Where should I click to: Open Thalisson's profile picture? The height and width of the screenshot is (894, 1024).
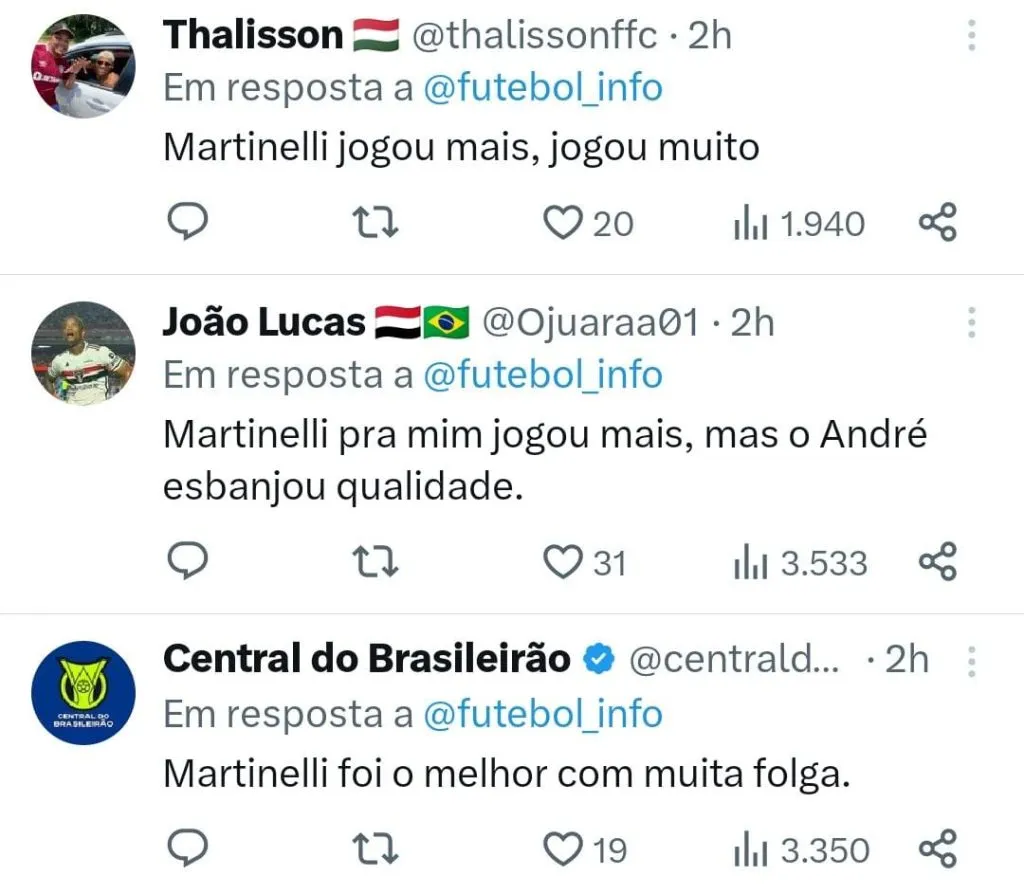(83, 67)
